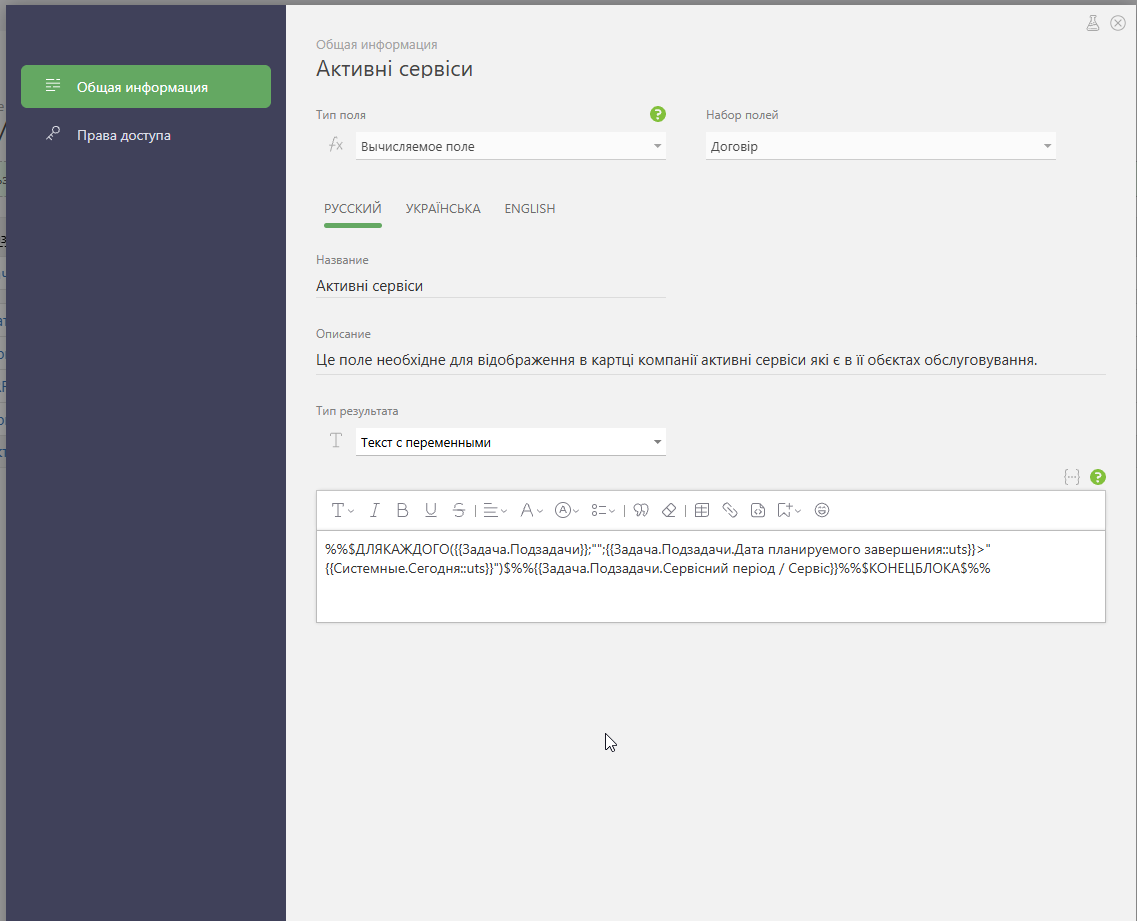Click the green help icon near Тип поля
The image size is (1137, 921).
pyautogui.click(x=658, y=114)
